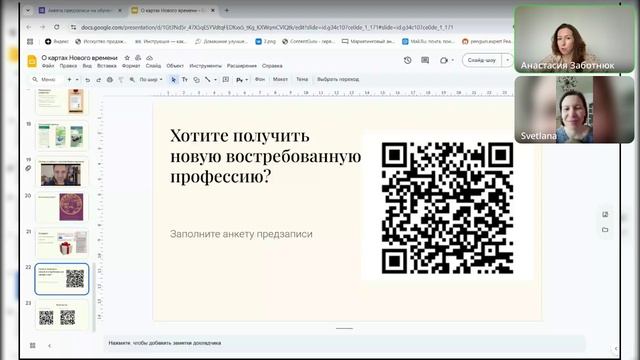
Task: Open the 'Вставка' menu
Action: pos(107,66)
